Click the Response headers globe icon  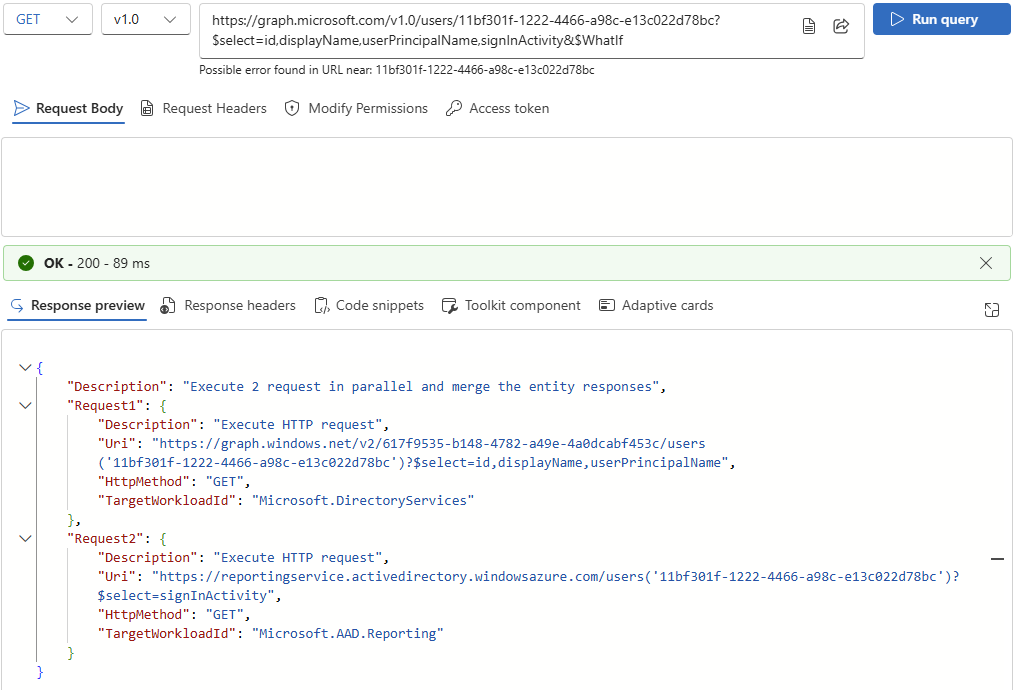pos(166,305)
